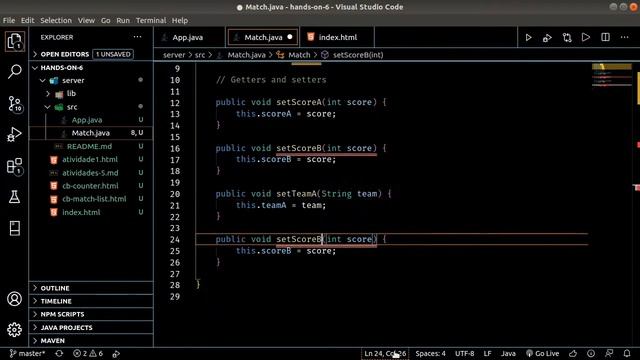The width and height of the screenshot is (640, 360).
Task: Close Match.java tab via unsaved dot
Action: (290, 37)
